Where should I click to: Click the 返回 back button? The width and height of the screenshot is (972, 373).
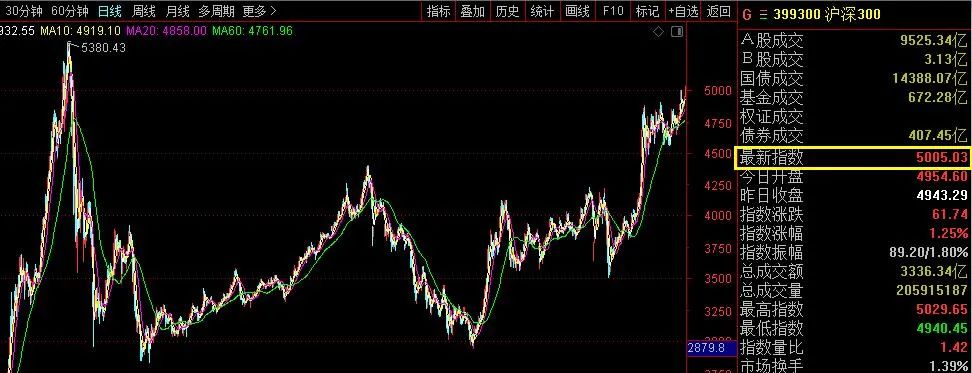pyautogui.click(x=718, y=11)
